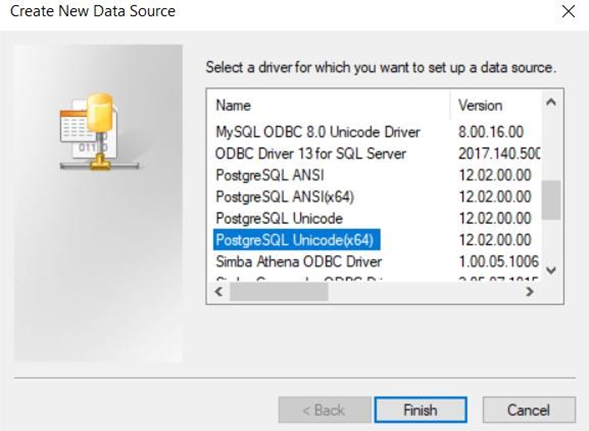This screenshot has height=431, width=589.
Task: Click the vertical scrollbar thumb
Action: coord(551,200)
